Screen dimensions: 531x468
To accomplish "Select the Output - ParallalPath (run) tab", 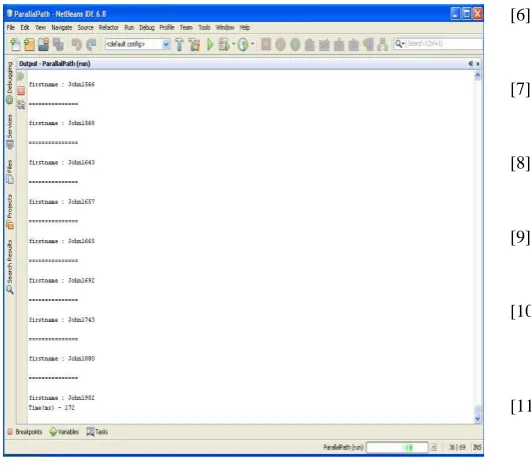I will pos(55,64).
